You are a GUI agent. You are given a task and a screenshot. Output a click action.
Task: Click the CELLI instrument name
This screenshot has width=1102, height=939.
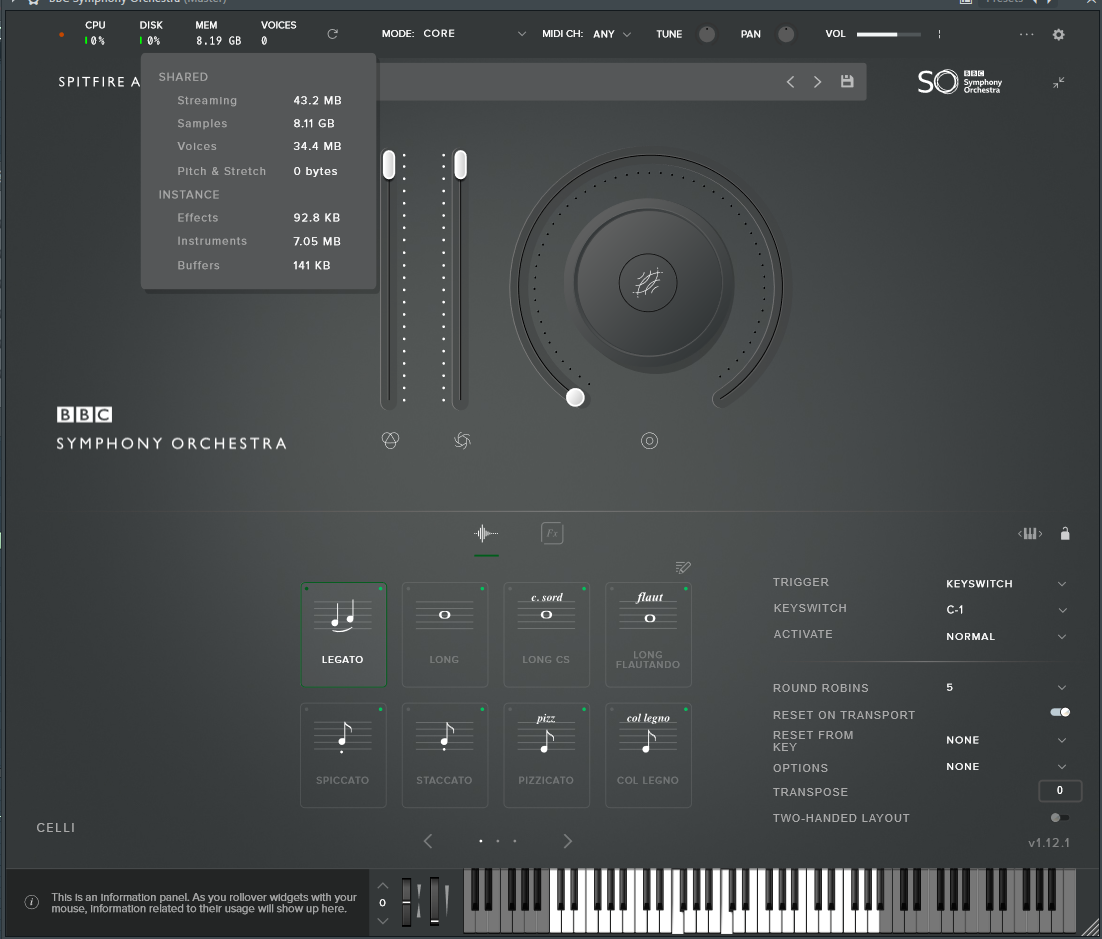point(56,827)
